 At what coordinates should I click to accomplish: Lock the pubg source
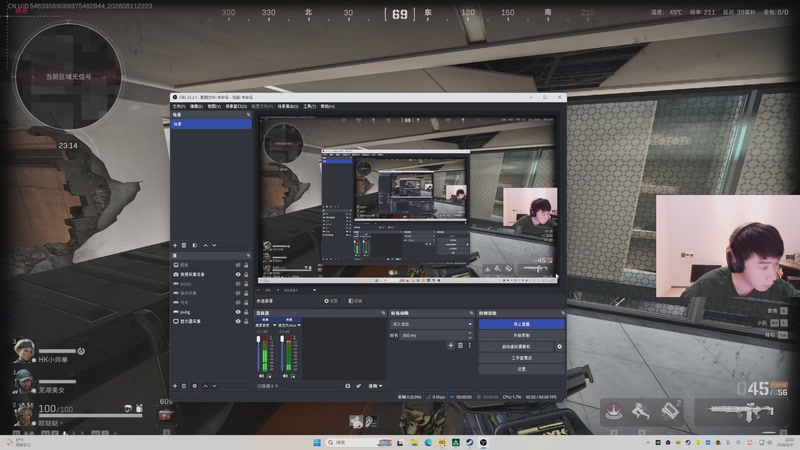click(246, 312)
